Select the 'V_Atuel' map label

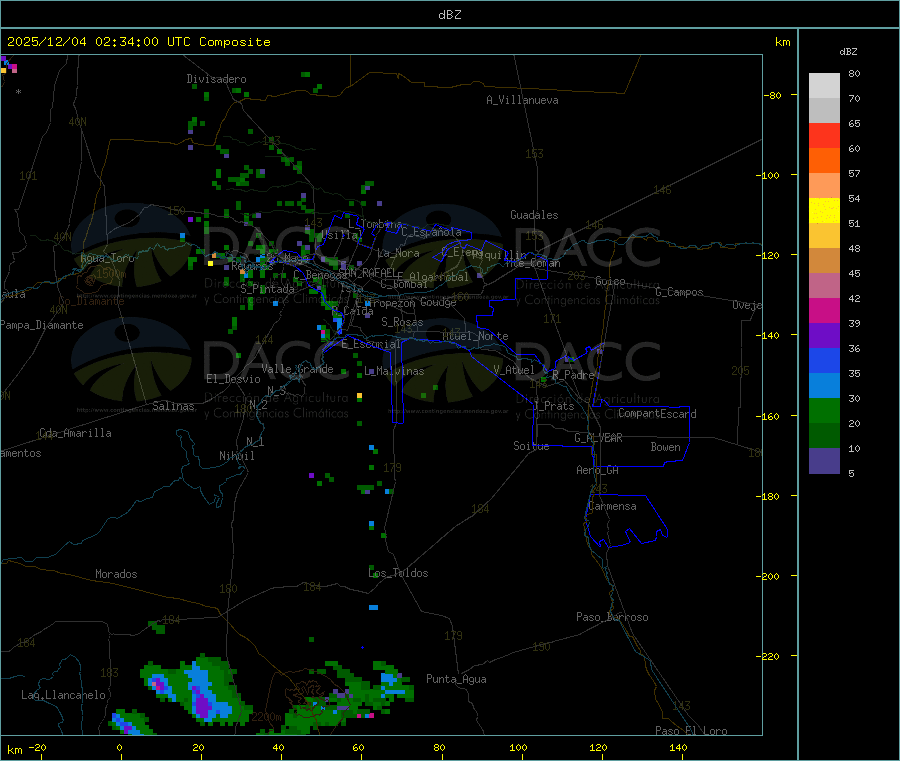click(514, 370)
